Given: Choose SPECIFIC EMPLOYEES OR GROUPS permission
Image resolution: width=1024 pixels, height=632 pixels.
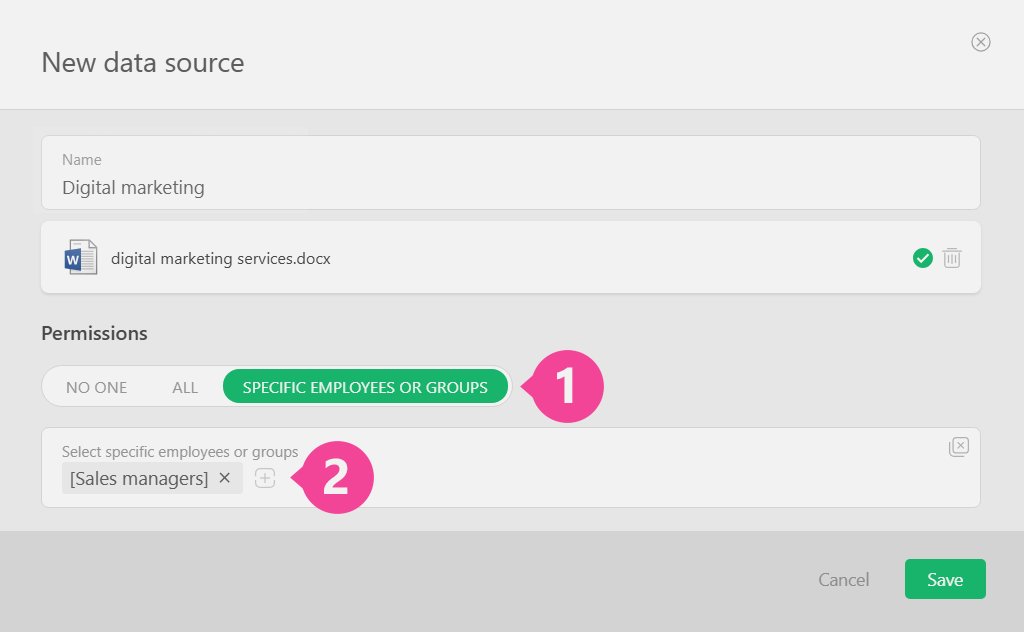Looking at the screenshot, I should click(x=365, y=387).
